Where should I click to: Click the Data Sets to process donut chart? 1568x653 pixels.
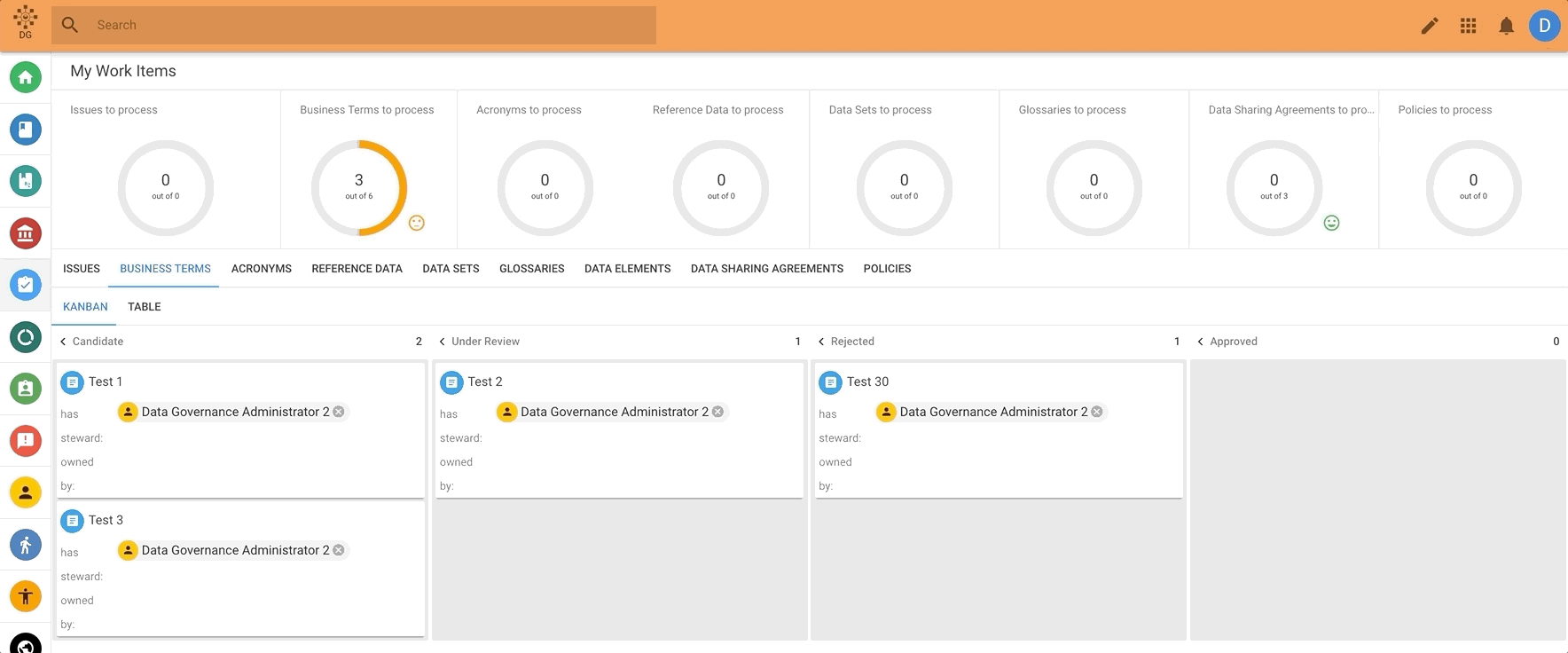pos(905,188)
